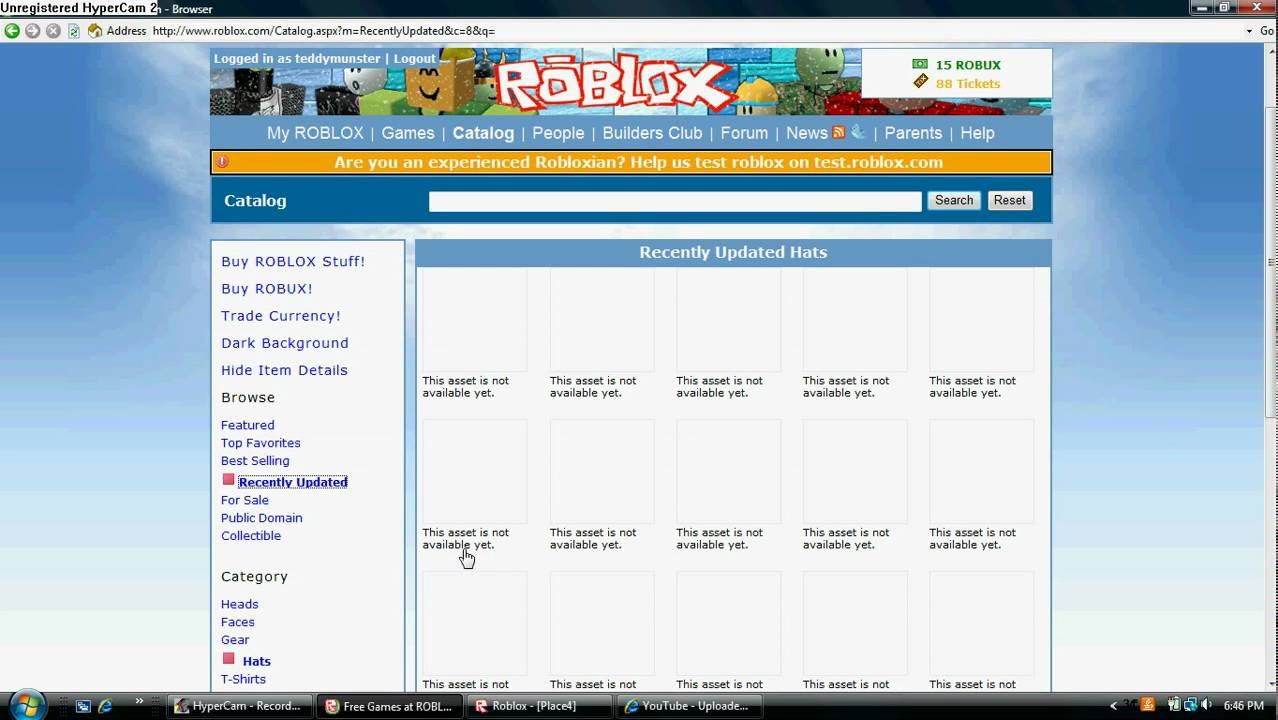Select the Hats category
1278x720 pixels.
point(256,661)
